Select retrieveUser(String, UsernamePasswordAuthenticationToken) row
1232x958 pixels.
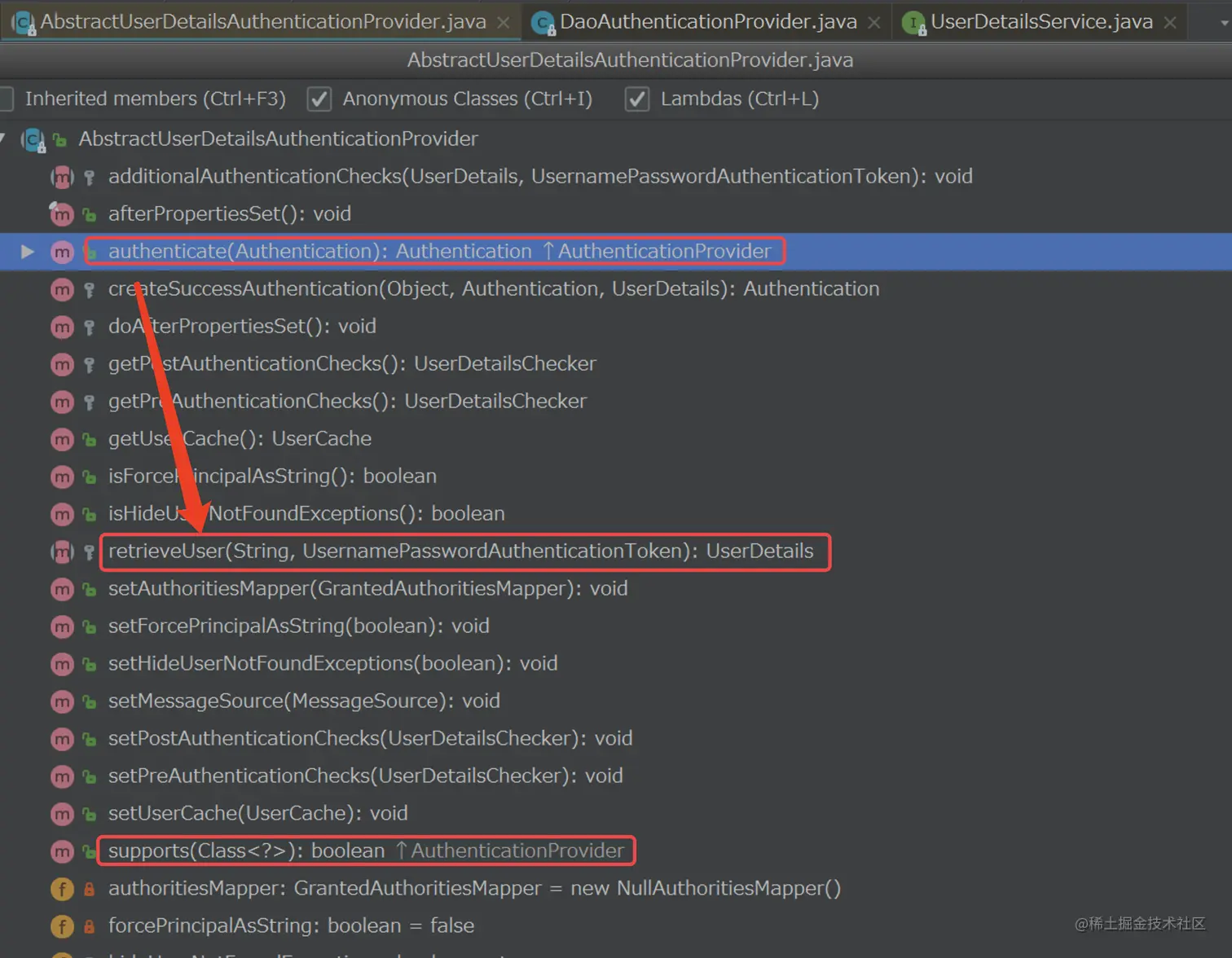616,552
